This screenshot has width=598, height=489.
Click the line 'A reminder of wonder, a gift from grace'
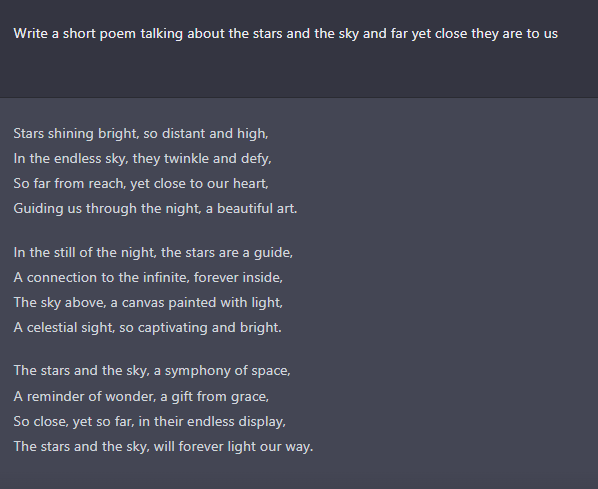click(x=141, y=397)
